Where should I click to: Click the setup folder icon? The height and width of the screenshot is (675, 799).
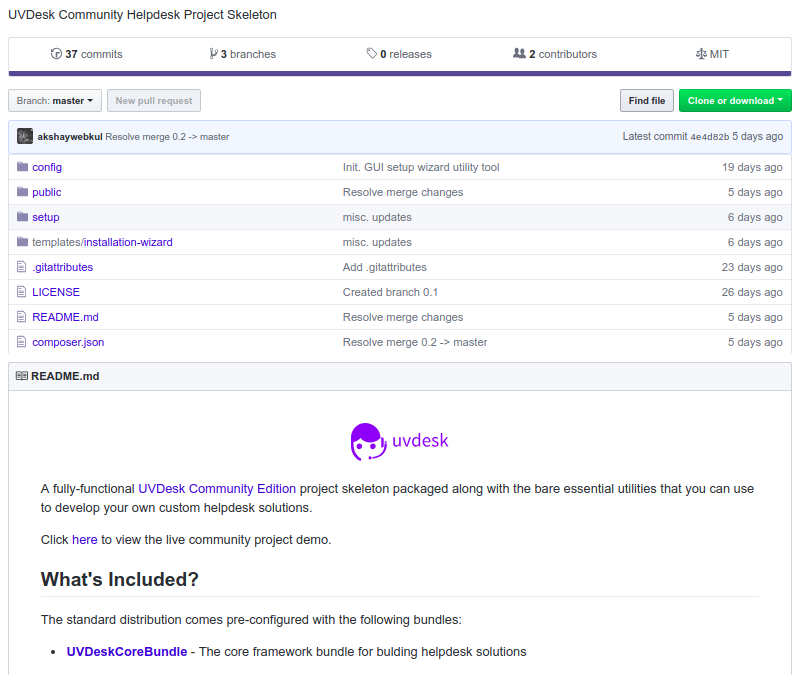22,217
